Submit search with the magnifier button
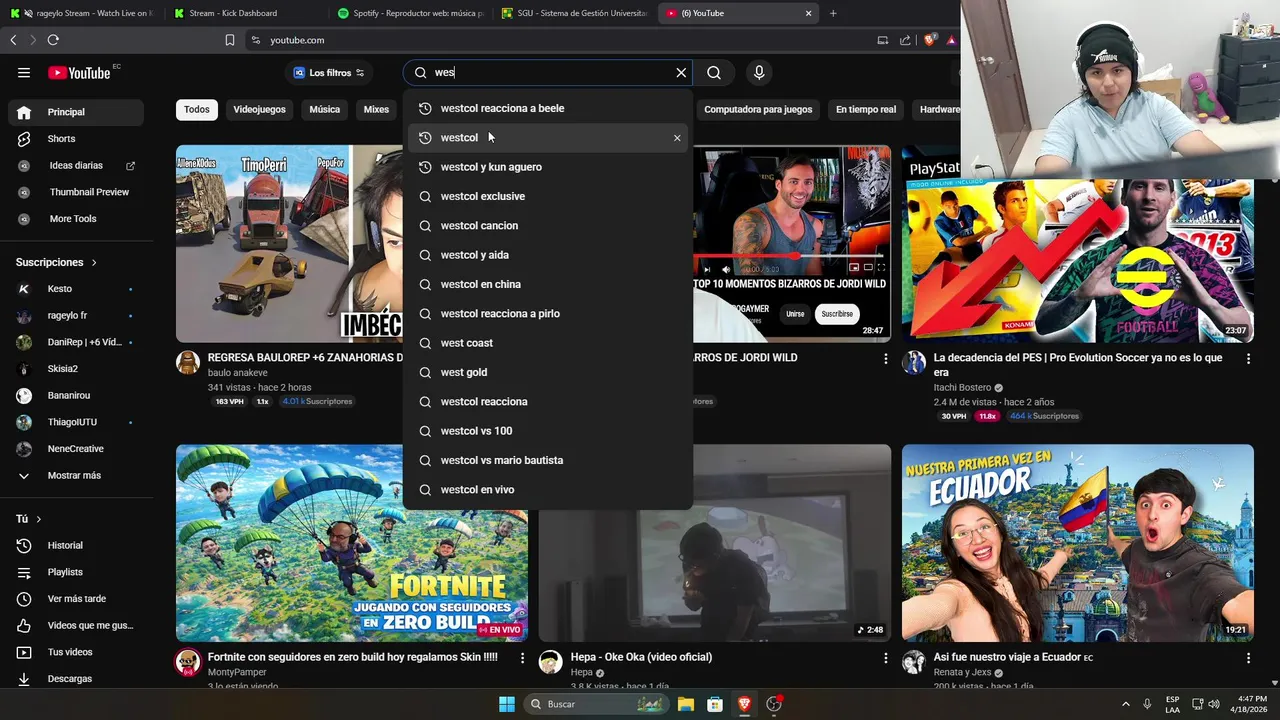Viewport: 1280px width, 720px height. (714, 72)
